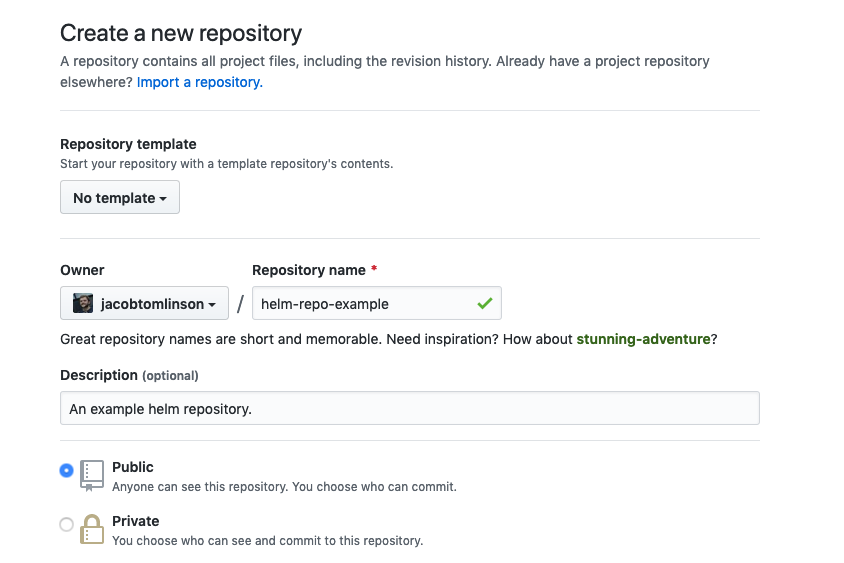Click the Public label text
The width and height of the screenshot is (844, 563).
133,467
